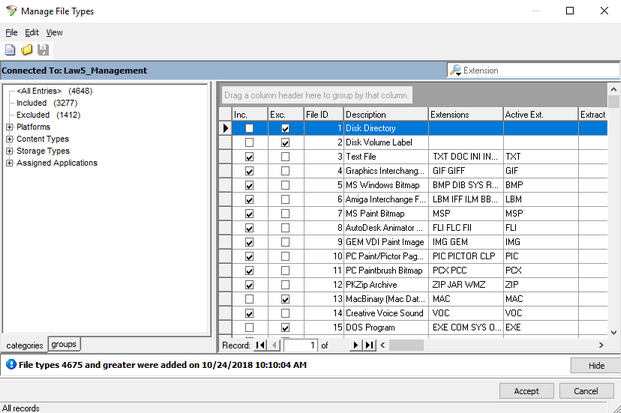Go to previous record navigation button
The height and width of the screenshot is (413, 621).
tap(274, 345)
